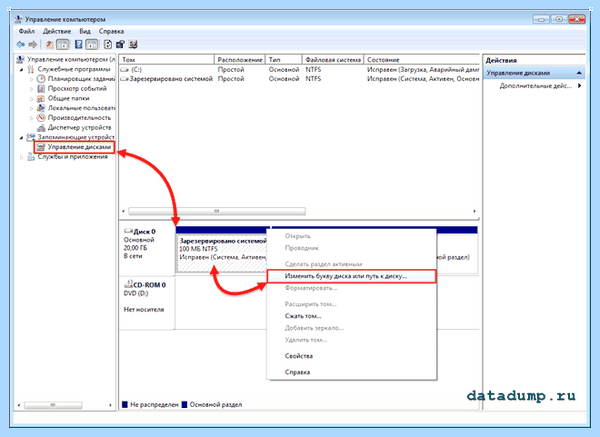Screen dimensions: 600x437
Task: Sort by the Расположение column header
Action: tap(240, 60)
